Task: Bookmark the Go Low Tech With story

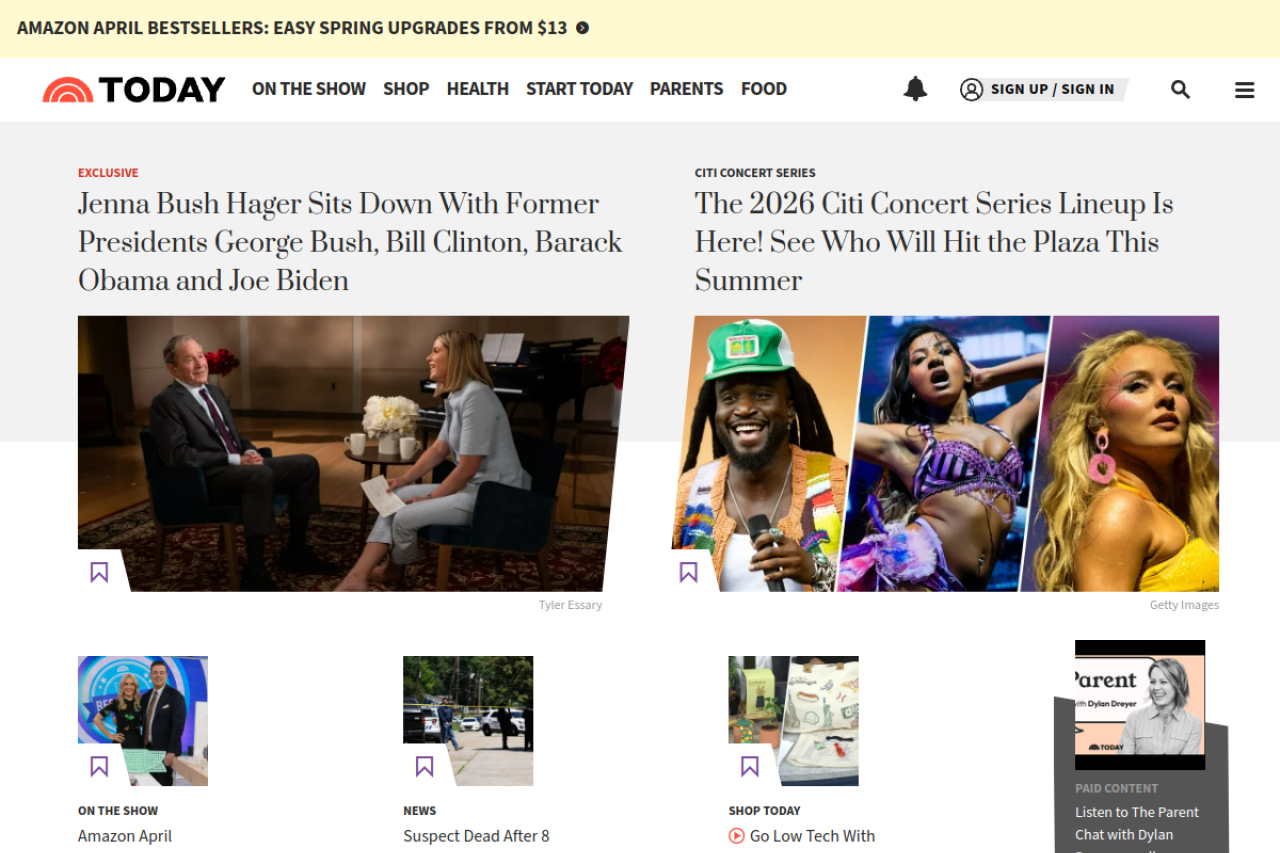Action: click(750, 766)
